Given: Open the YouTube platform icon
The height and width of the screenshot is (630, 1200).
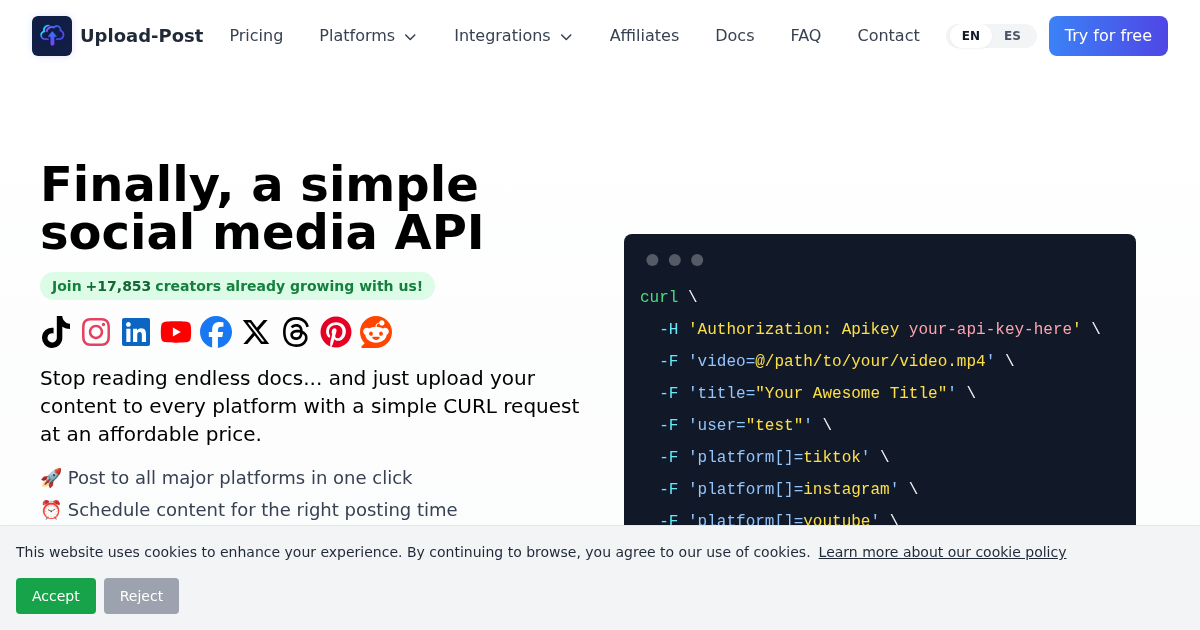Looking at the screenshot, I should 176,332.
